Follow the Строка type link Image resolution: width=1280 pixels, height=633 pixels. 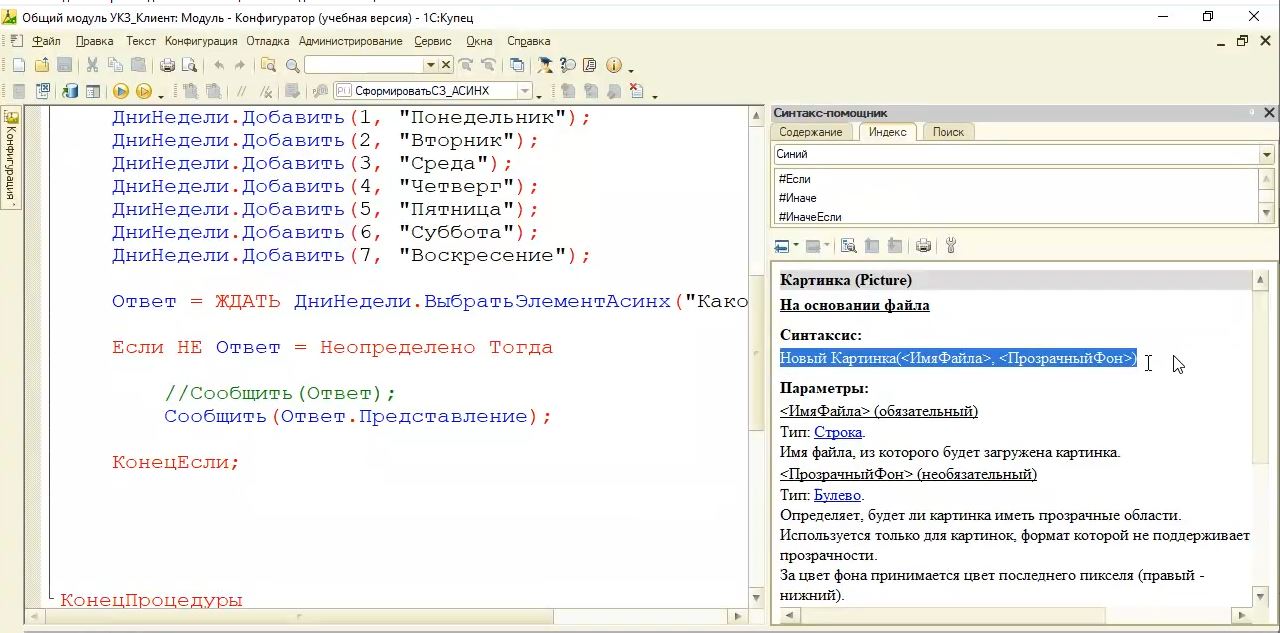pyautogui.click(x=838, y=432)
